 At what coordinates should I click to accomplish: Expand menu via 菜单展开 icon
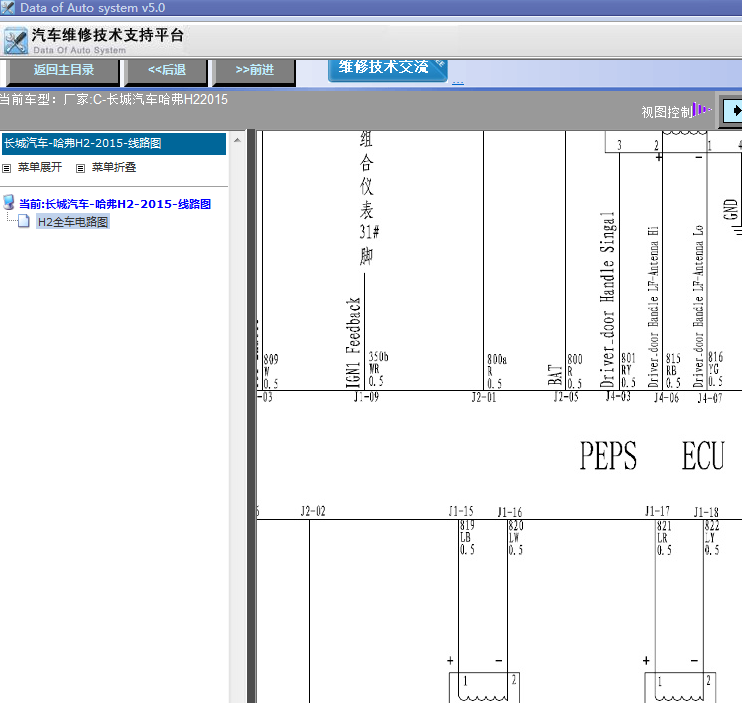6,168
